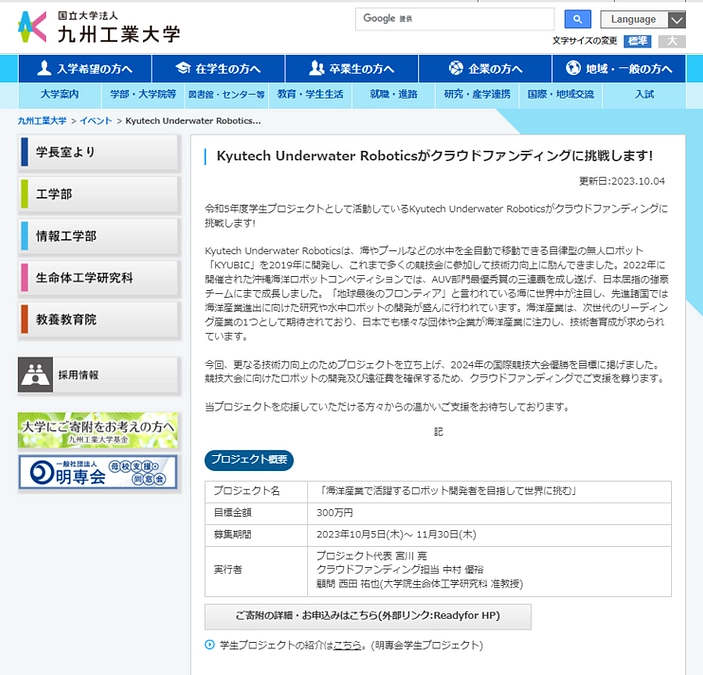This screenshot has height=675, width=703.
Task: Click into the Google search field
Action: click(455, 19)
